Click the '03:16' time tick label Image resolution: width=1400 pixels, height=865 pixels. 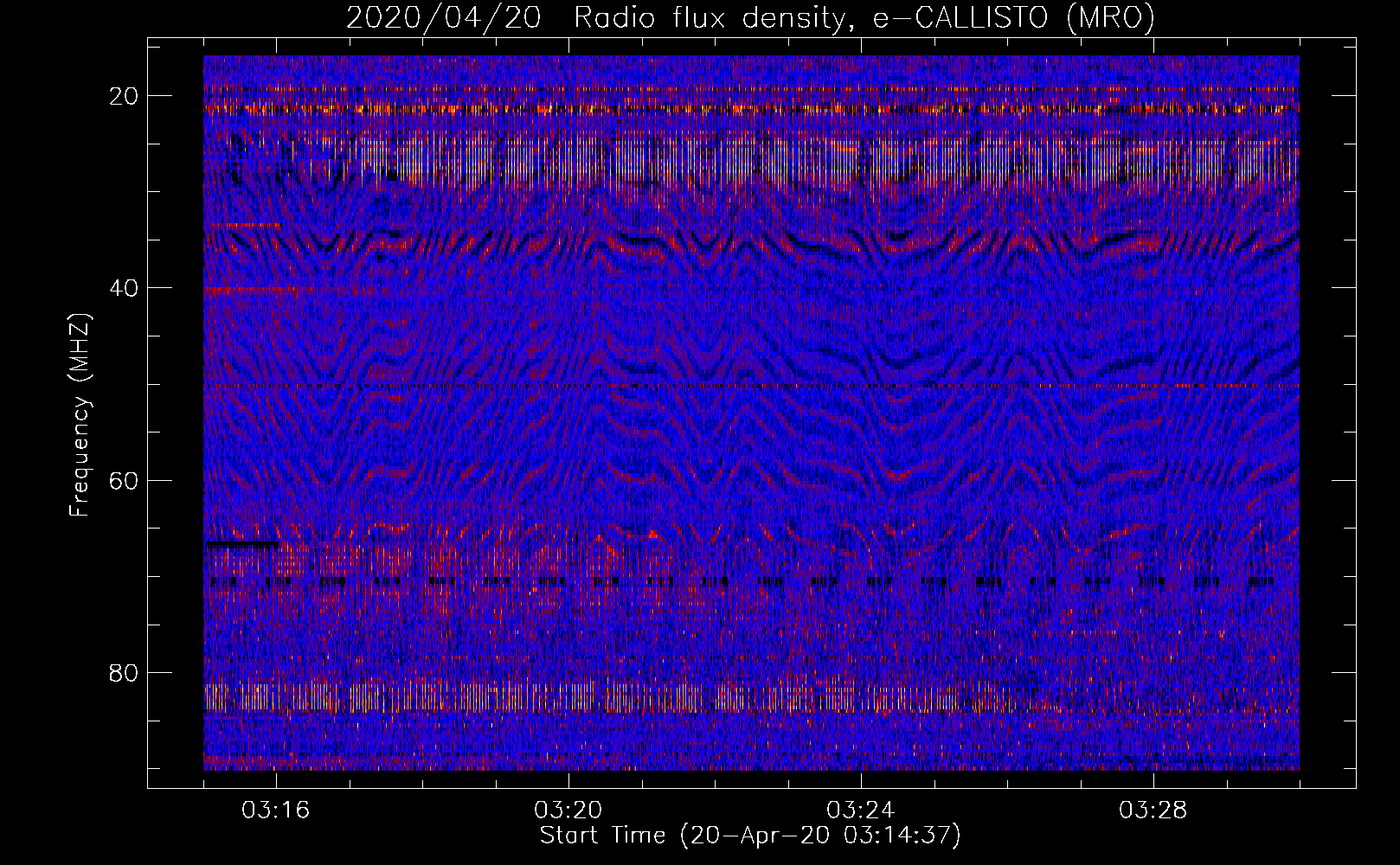[x=276, y=811]
